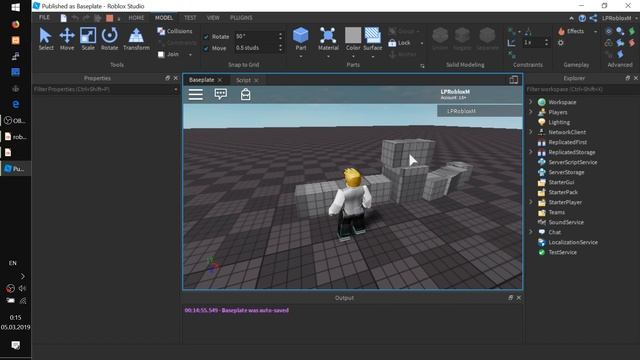Image resolution: width=640 pixels, height=360 pixels.
Task: Select the Select tool
Action: pos(46,39)
